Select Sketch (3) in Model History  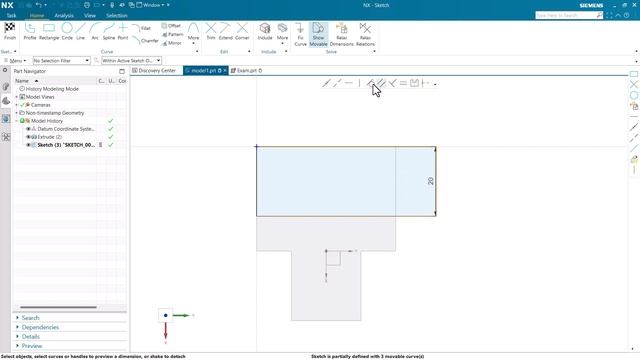65,145
